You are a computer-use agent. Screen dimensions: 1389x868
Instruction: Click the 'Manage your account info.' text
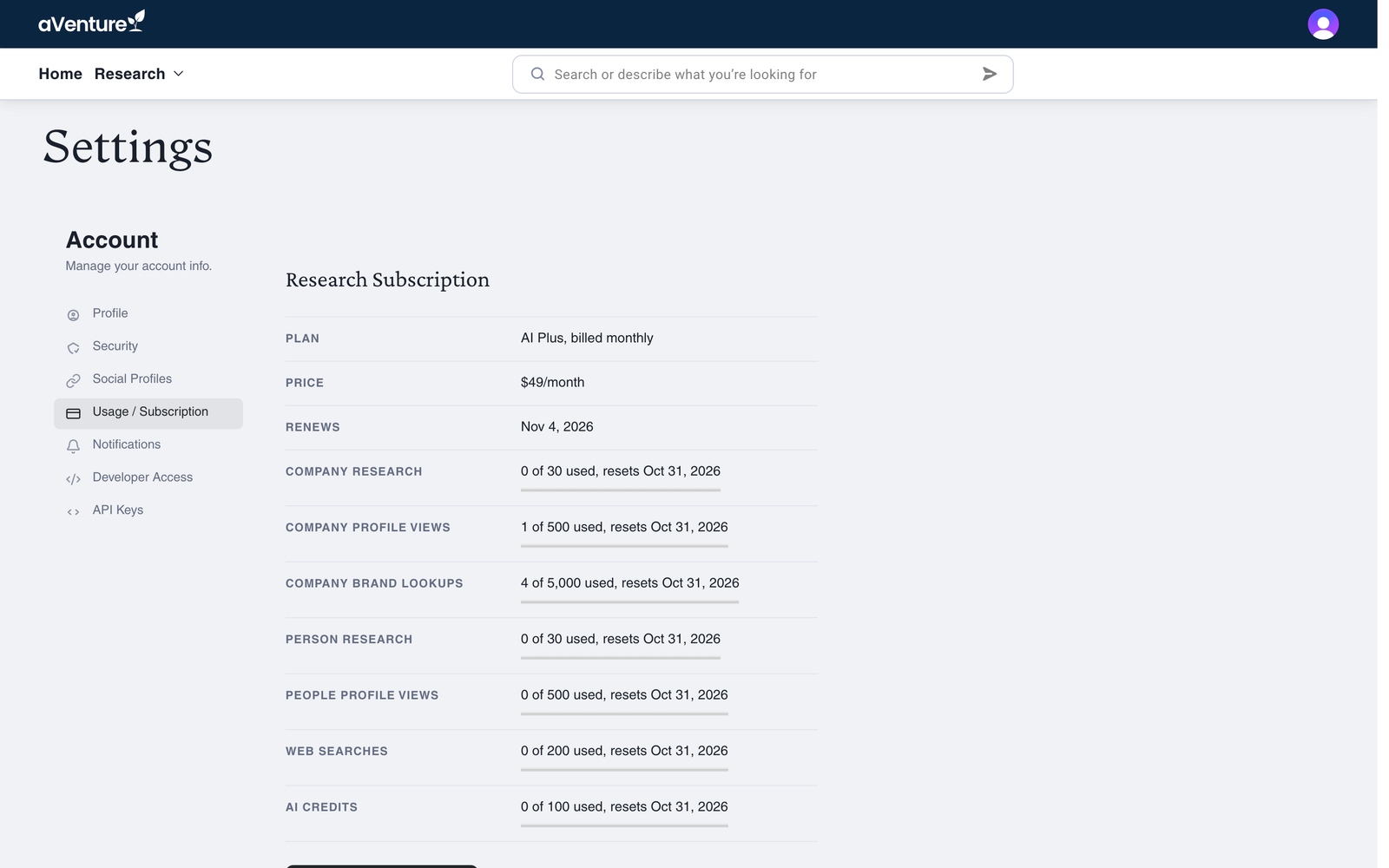(x=139, y=266)
